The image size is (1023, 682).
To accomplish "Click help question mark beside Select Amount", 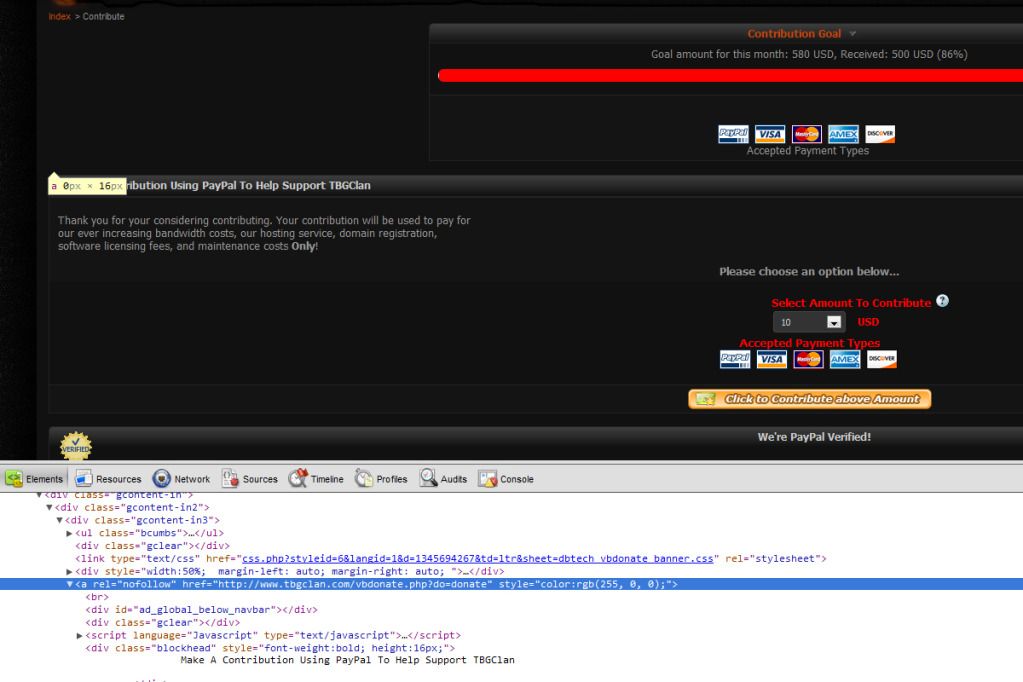I will coord(942,301).
